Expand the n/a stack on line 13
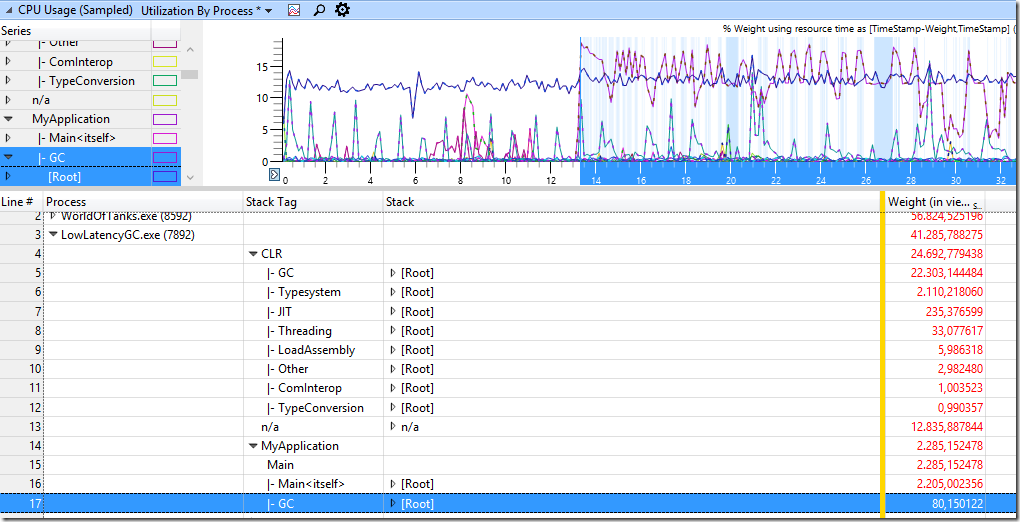This screenshot has width=1020, height=522. (x=393, y=427)
